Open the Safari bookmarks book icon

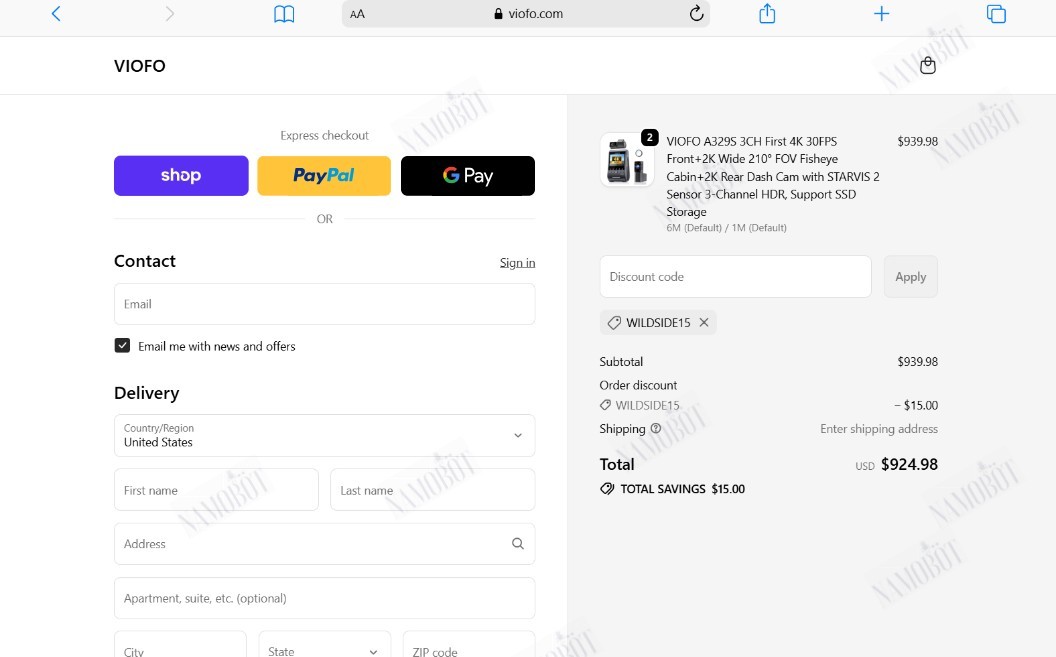[284, 13]
